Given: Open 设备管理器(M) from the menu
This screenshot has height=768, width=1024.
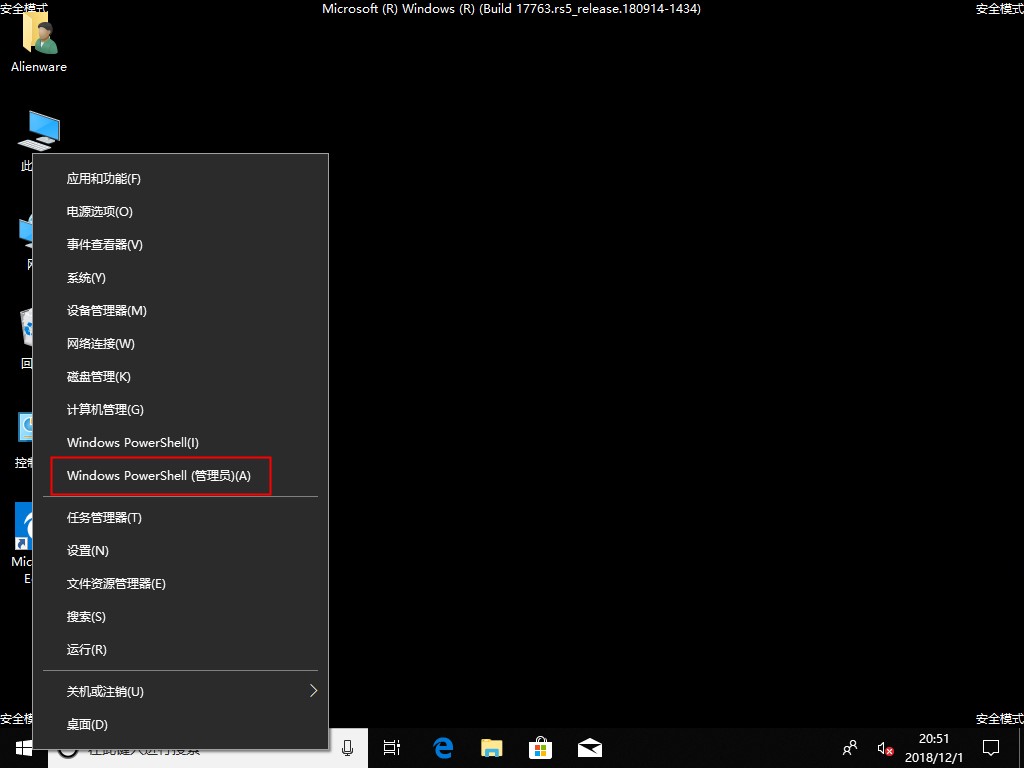Looking at the screenshot, I should pos(107,310).
